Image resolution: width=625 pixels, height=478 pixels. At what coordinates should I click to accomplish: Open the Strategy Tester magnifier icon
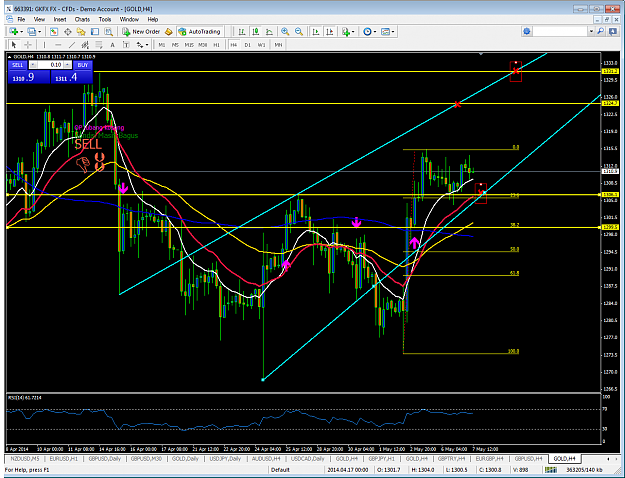pyautogui.click(x=108, y=31)
